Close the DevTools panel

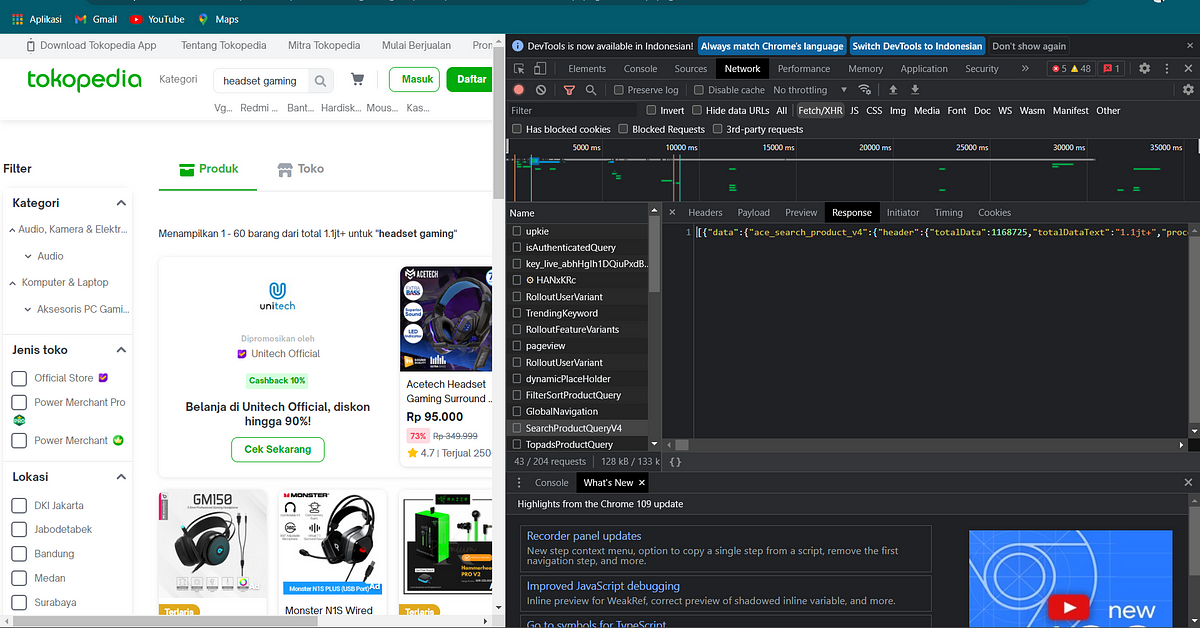[1186, 69]
